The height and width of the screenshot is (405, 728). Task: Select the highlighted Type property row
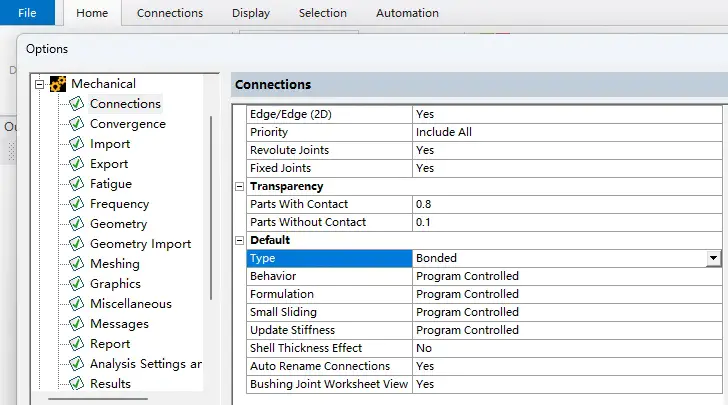coord(329,258)
